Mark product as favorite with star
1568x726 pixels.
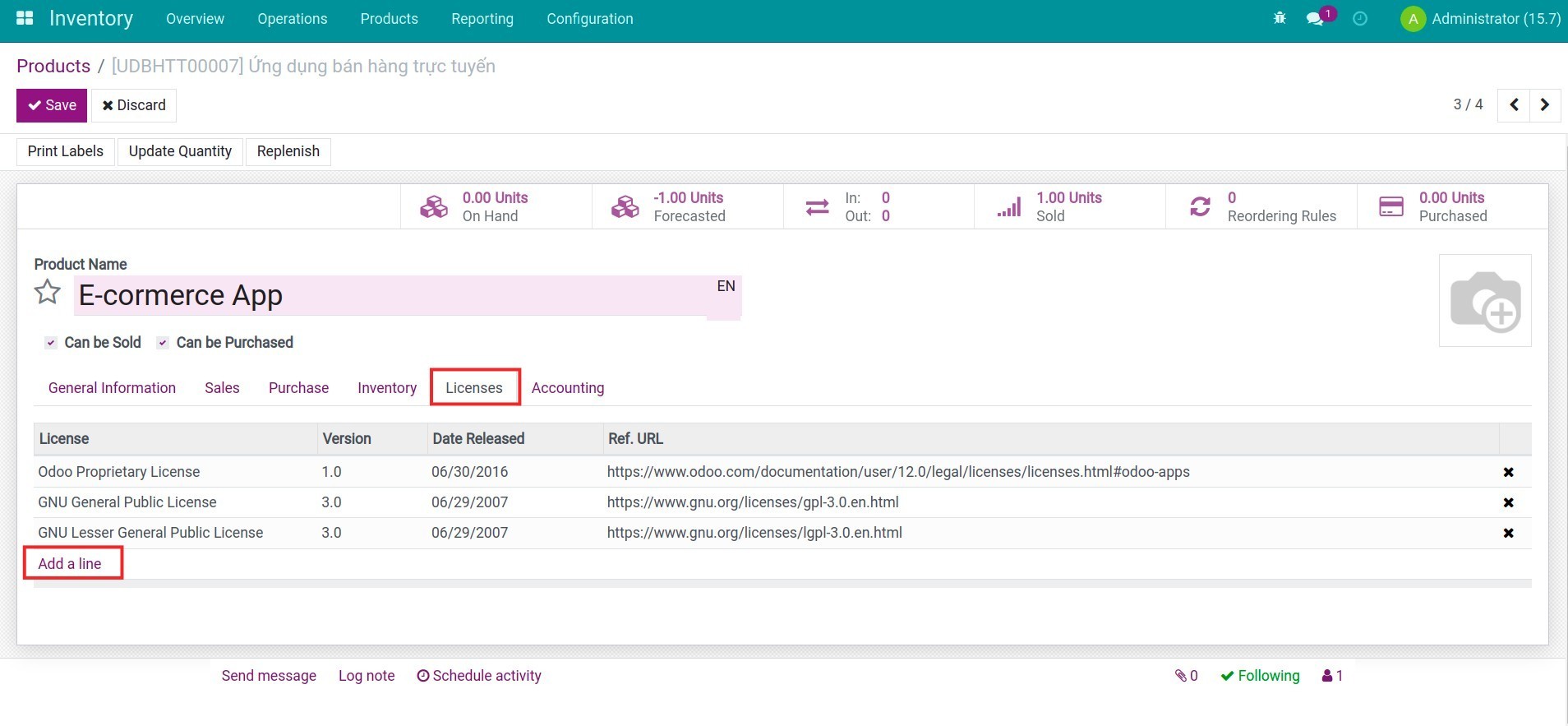pyautogui.click(x=48, y=293)
